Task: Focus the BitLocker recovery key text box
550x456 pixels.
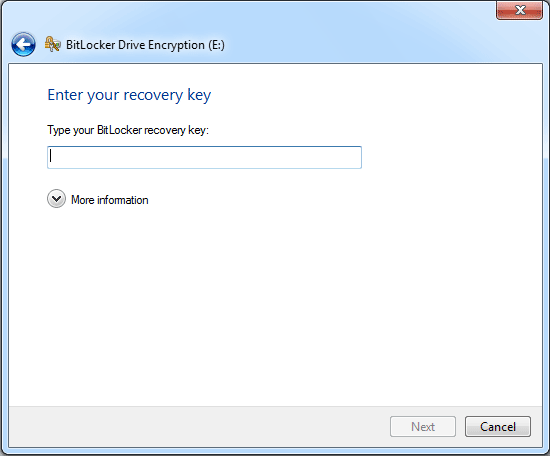Action: [x=204, y=157]
